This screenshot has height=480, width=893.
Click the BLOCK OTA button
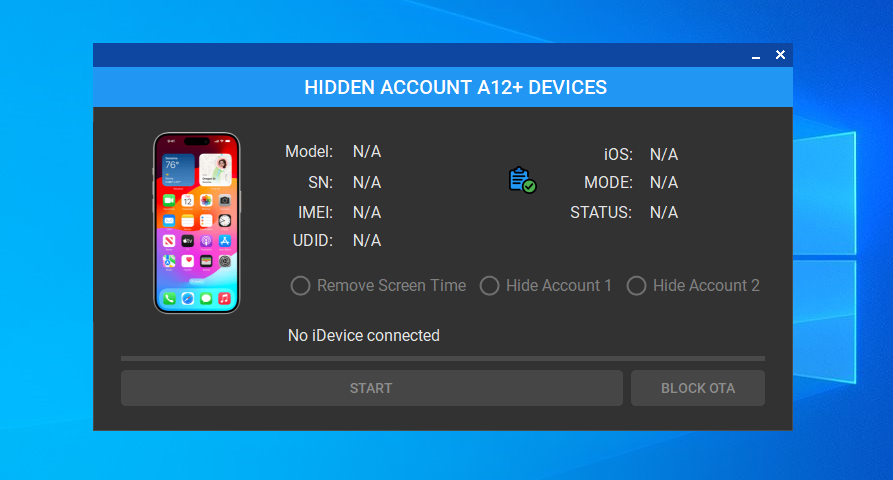tap(697, 388)
